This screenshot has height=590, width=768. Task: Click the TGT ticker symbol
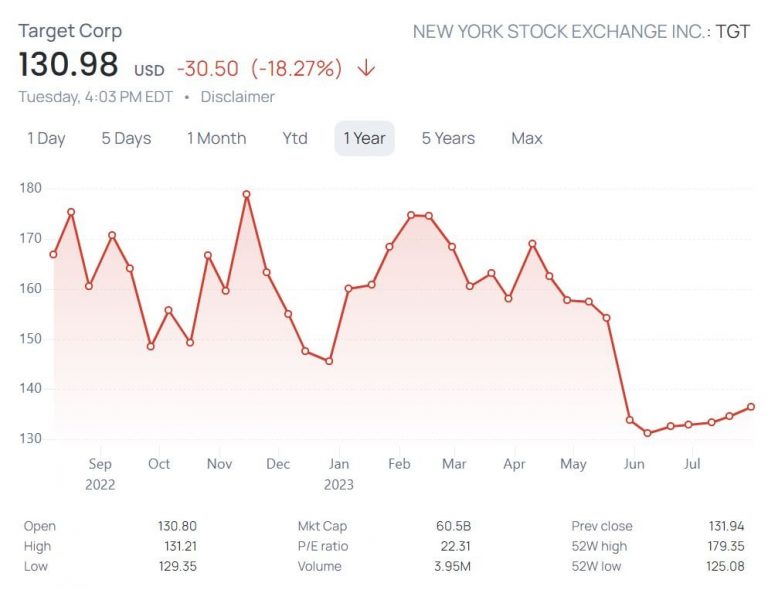click(x=733, y=31)
